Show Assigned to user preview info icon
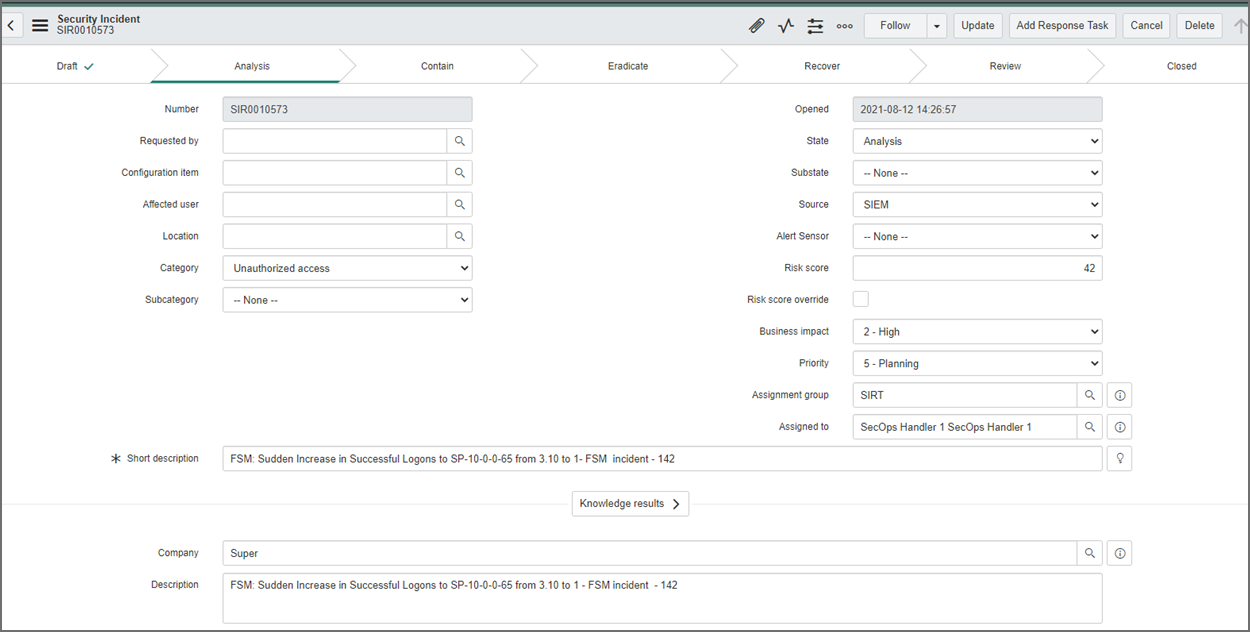The width and height of the screenshot is (1250, 632). 1119,426
